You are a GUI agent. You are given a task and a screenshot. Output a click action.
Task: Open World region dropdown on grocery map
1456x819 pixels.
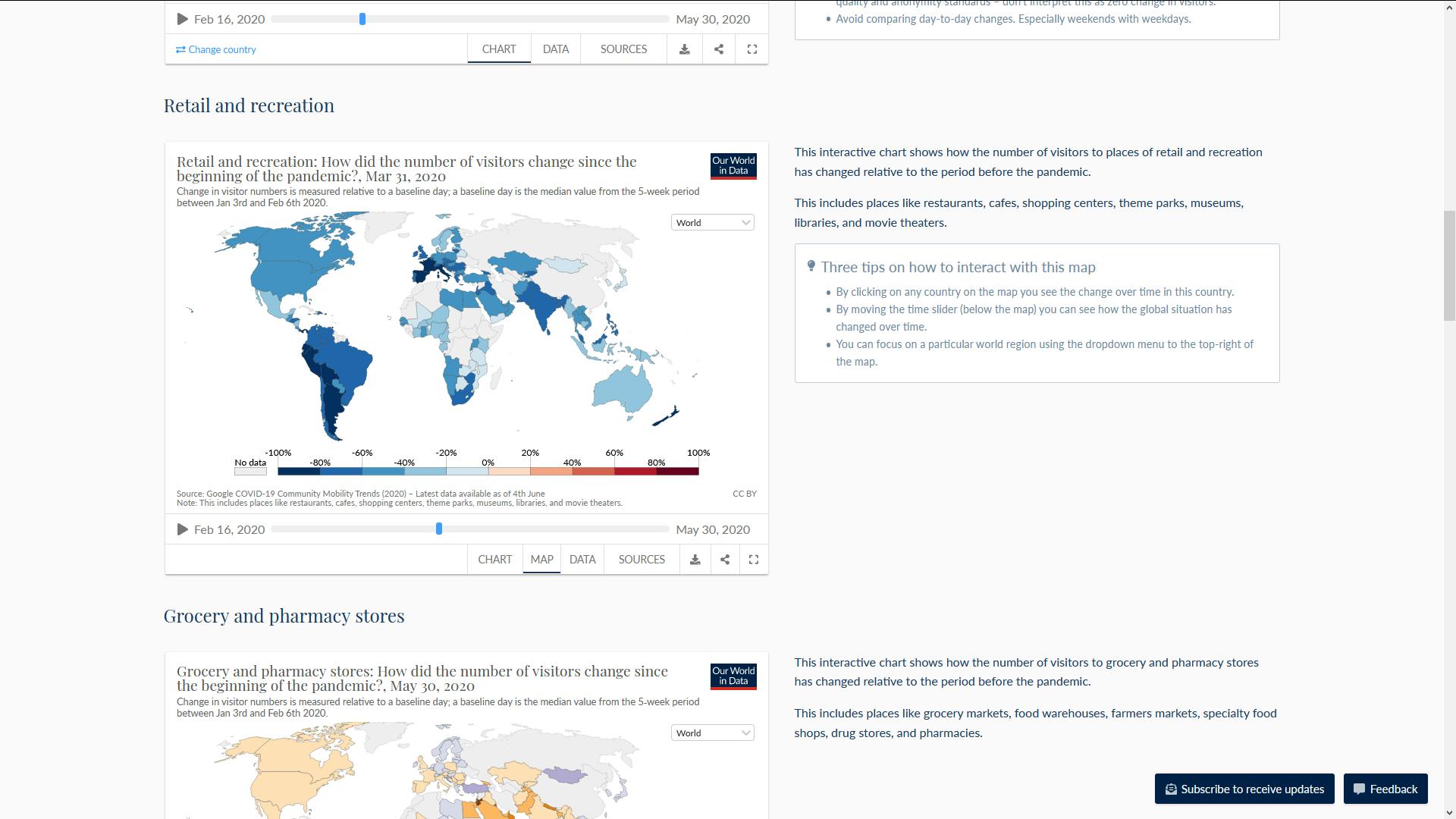[x=712, y=733]
